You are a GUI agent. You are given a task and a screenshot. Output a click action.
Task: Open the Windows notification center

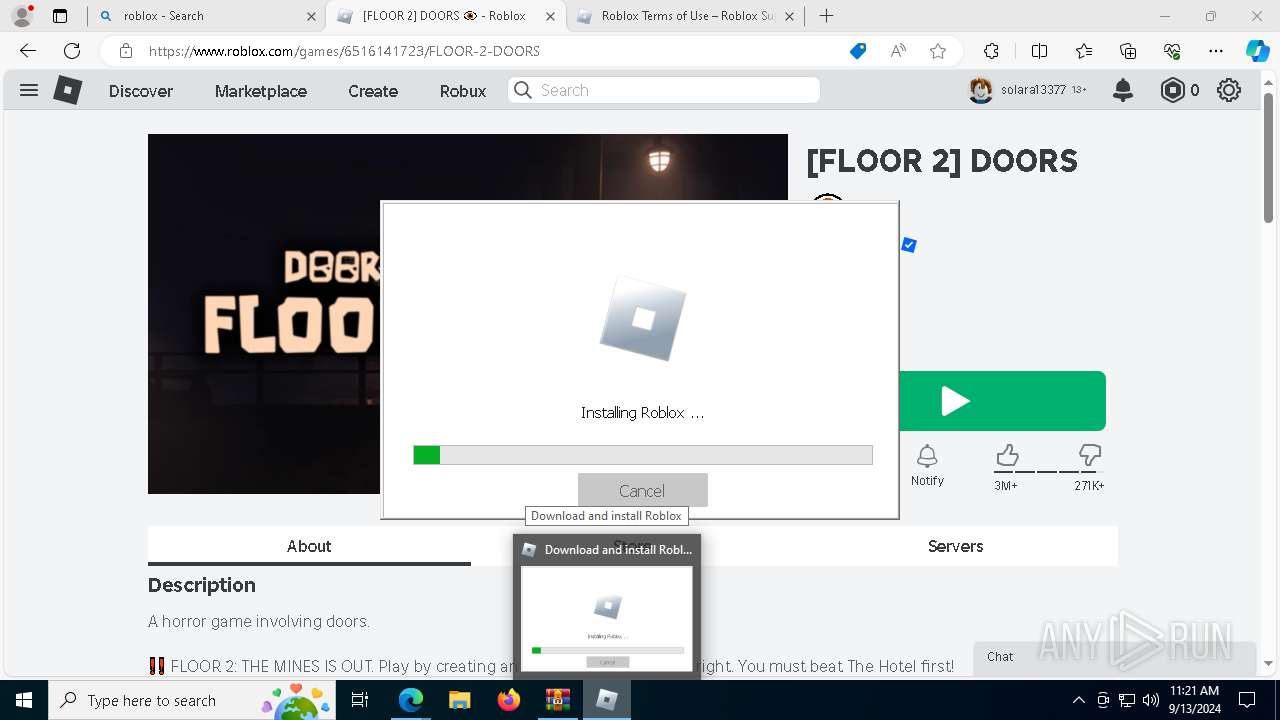(1247, 700)
